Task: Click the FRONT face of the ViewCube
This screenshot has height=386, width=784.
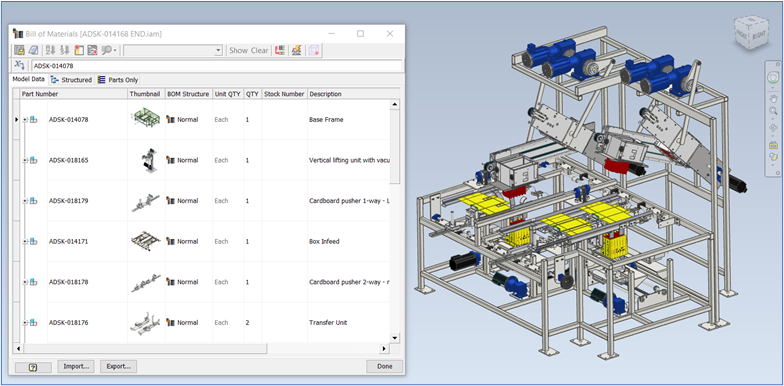Action: click(742, 34)
